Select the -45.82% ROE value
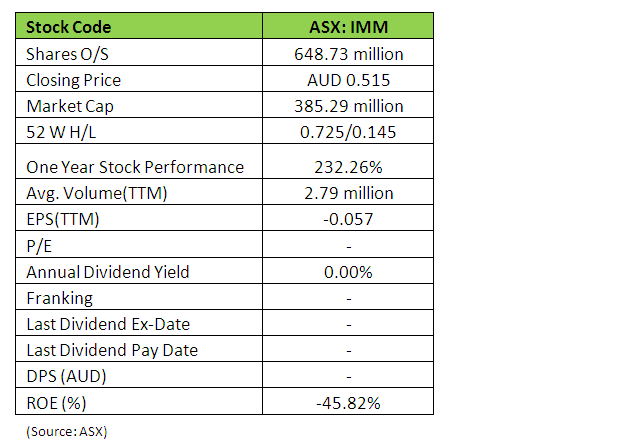The width and height of the screenshot is (640, 445). coord(347,402)
